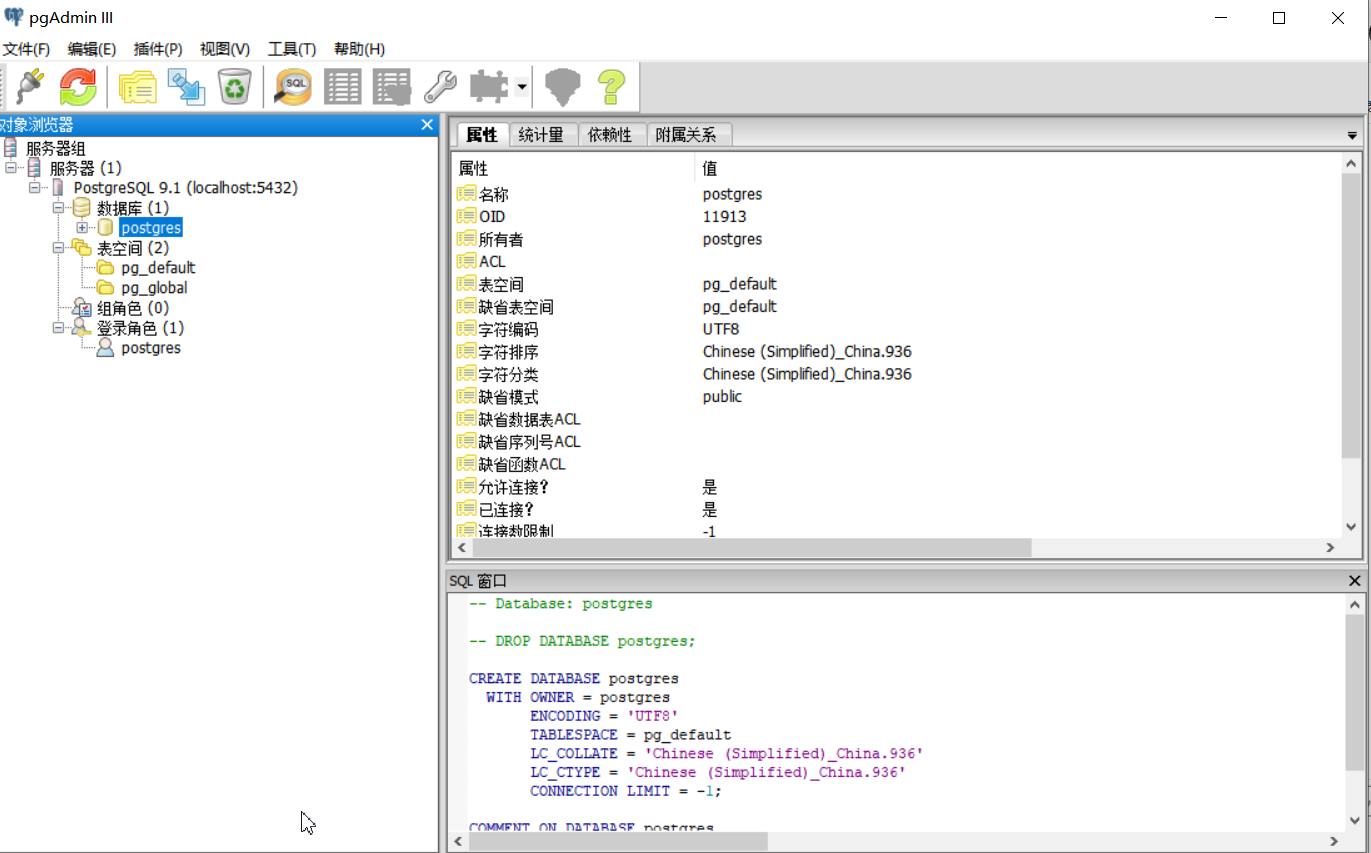This screenshot has height=853, width=1371.
Task: Click the server connect plug icon
Action: coord(31,87)
